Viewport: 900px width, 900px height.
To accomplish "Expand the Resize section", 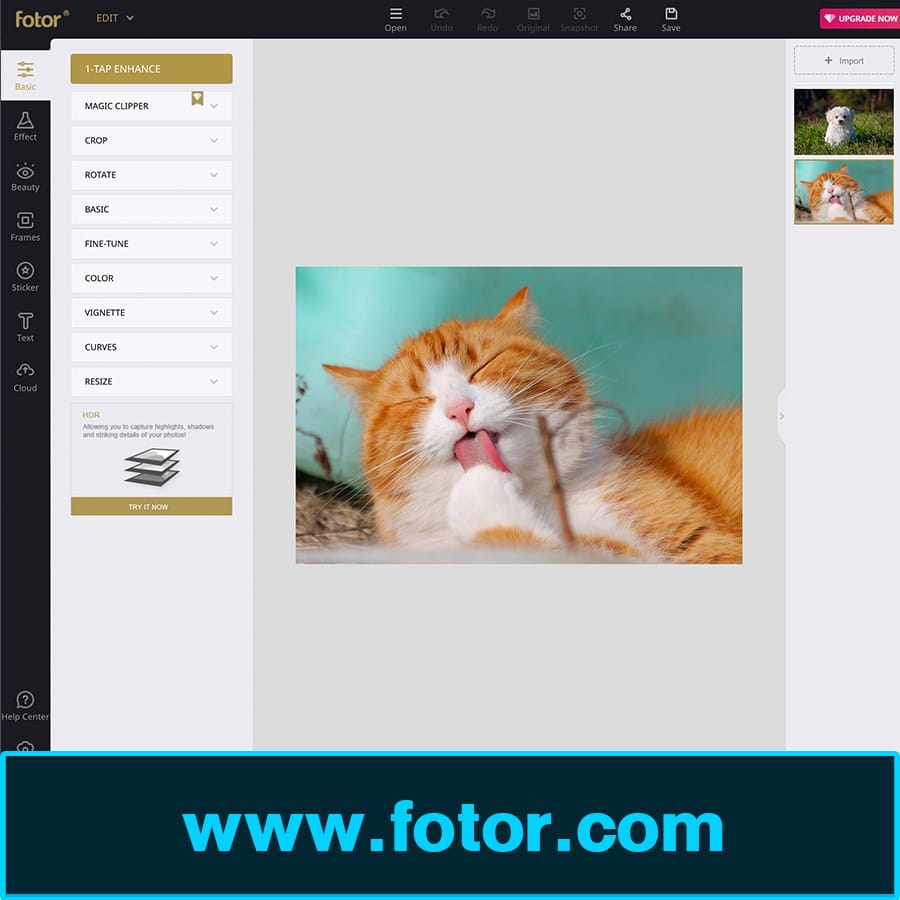I will (x=152, y=382).
